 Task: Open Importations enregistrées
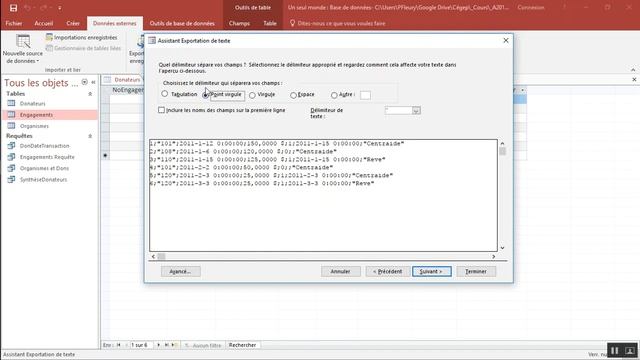[82, 38]
